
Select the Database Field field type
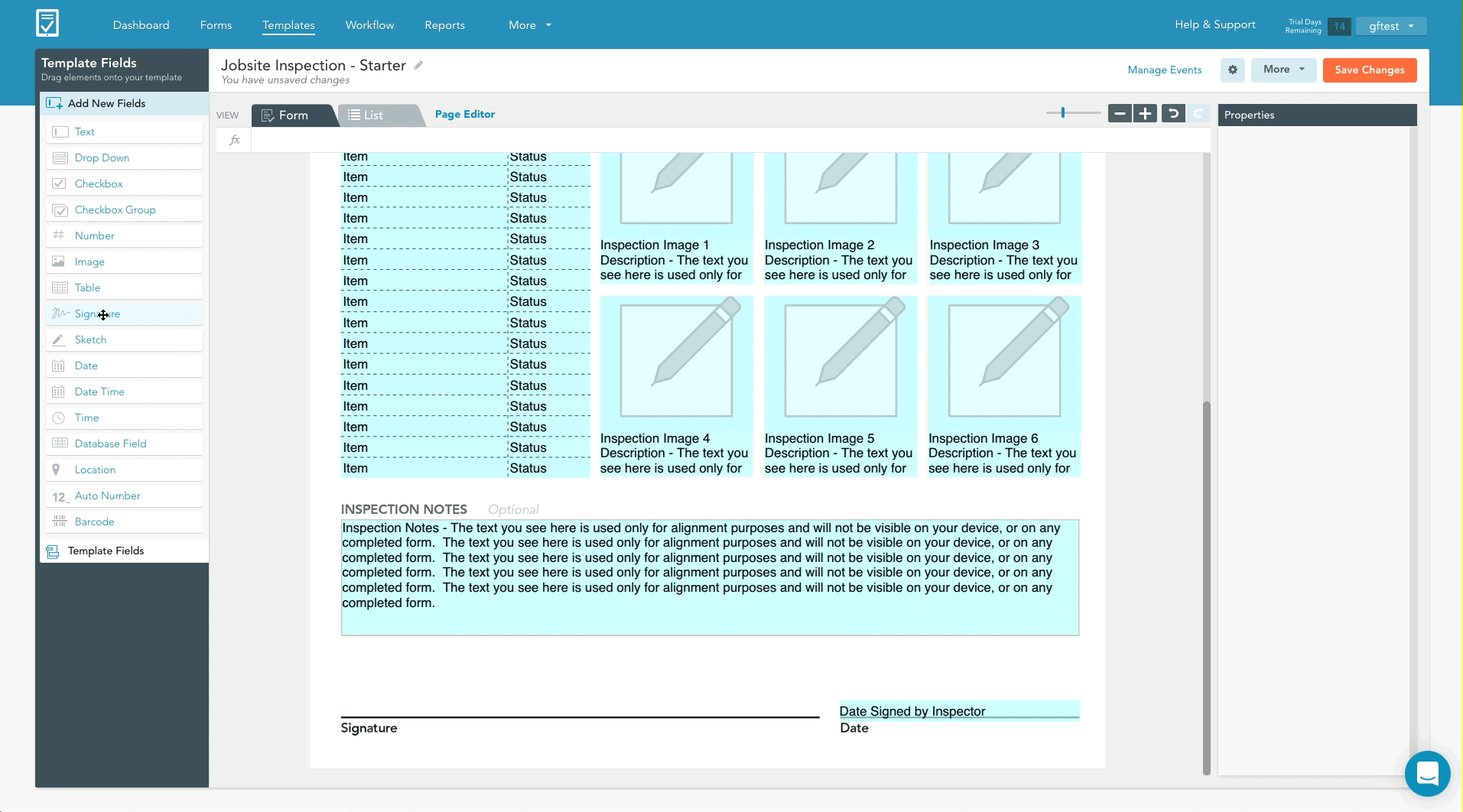pyautogui.click(x=124, y=443)
